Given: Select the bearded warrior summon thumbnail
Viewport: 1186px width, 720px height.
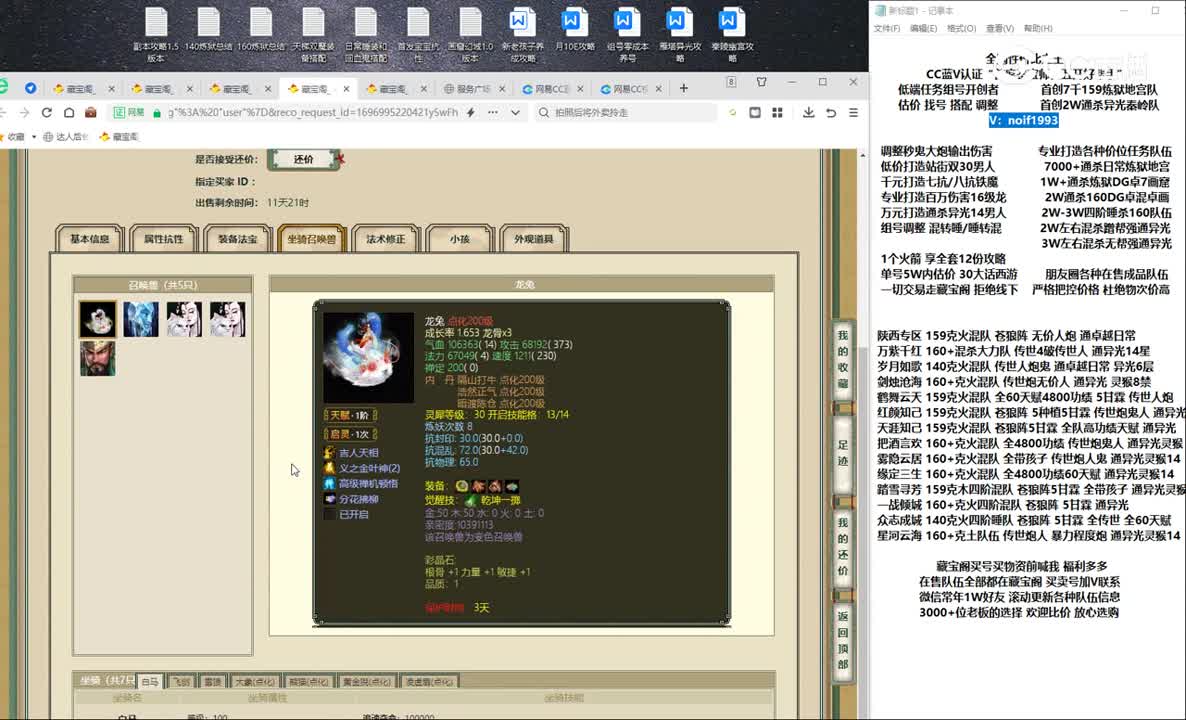Looking at the screenshot, I should point(98,358).
